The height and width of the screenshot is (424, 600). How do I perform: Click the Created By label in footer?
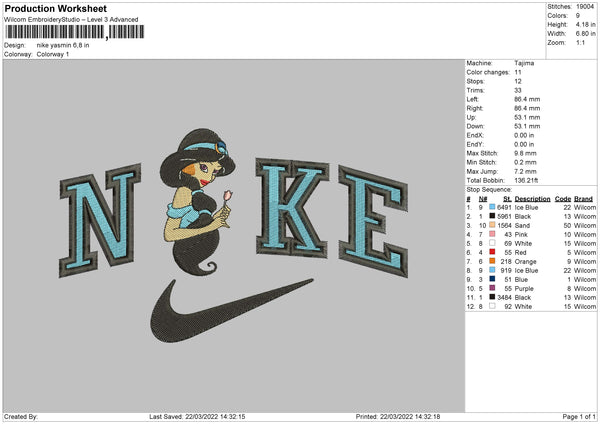pos(21,416)
